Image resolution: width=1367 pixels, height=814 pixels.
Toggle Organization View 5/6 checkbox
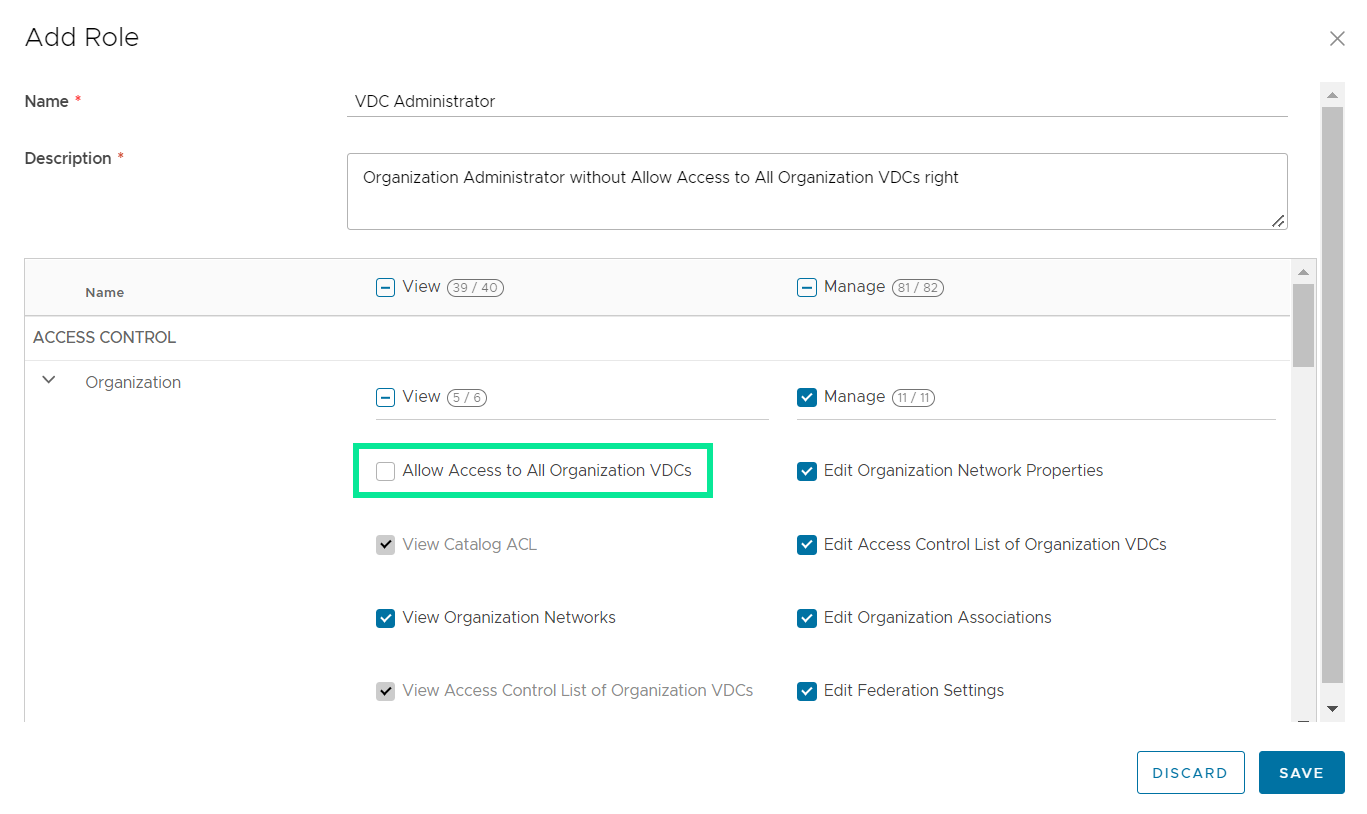click(x=385, y=397)
